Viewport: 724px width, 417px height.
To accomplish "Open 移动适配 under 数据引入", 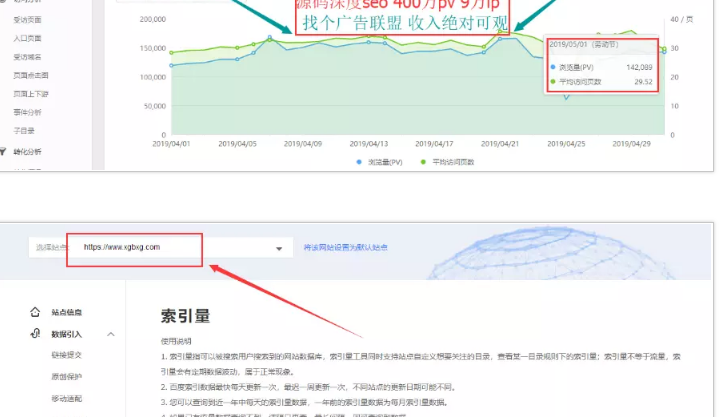I will coord(66,399).
